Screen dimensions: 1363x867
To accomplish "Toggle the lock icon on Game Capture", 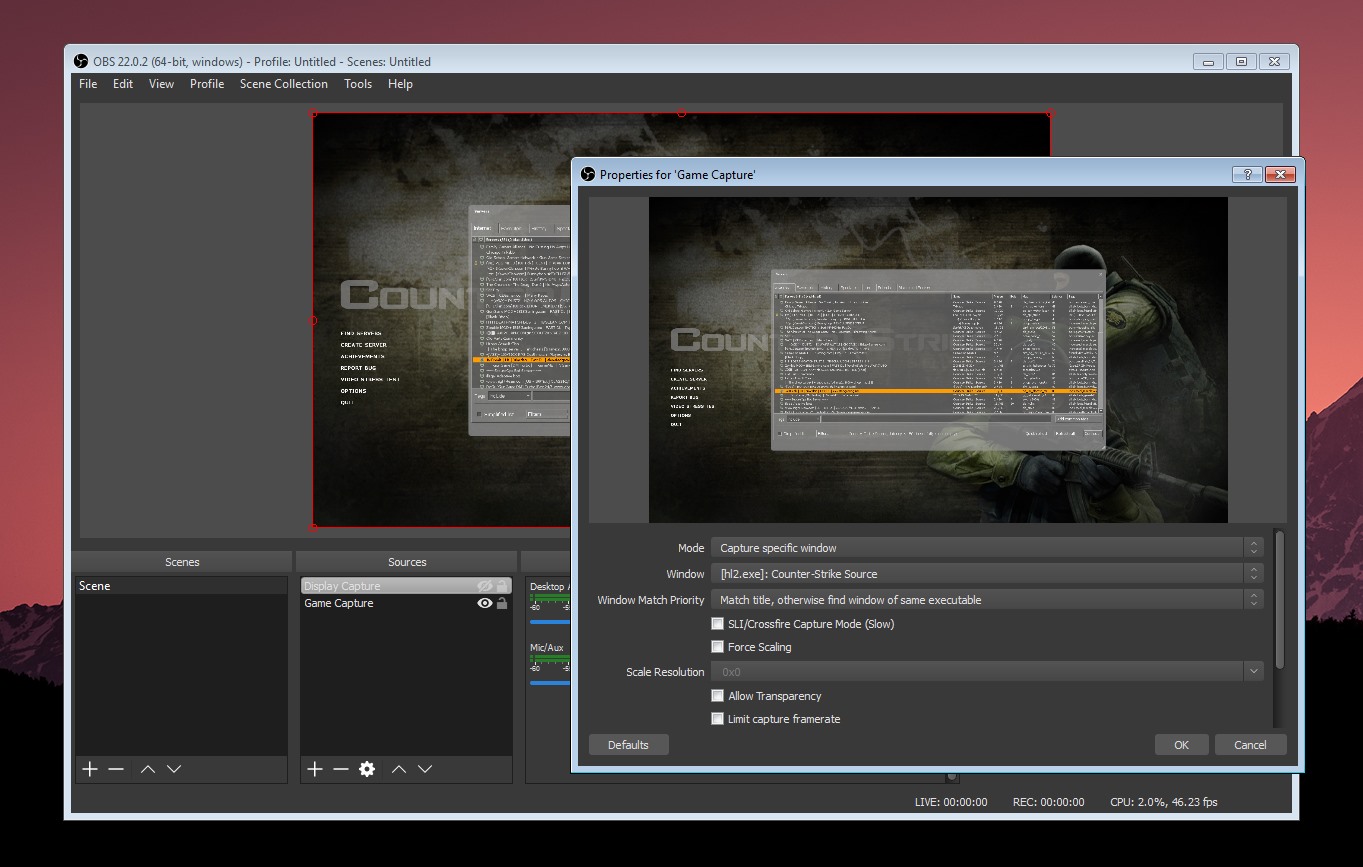I will (502, 603).
